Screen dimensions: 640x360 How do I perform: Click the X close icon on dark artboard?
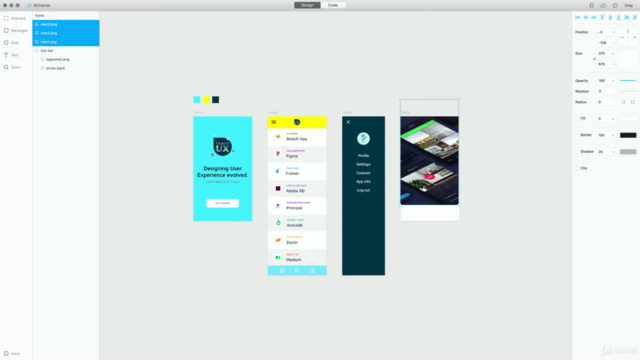tap(348, 122)
